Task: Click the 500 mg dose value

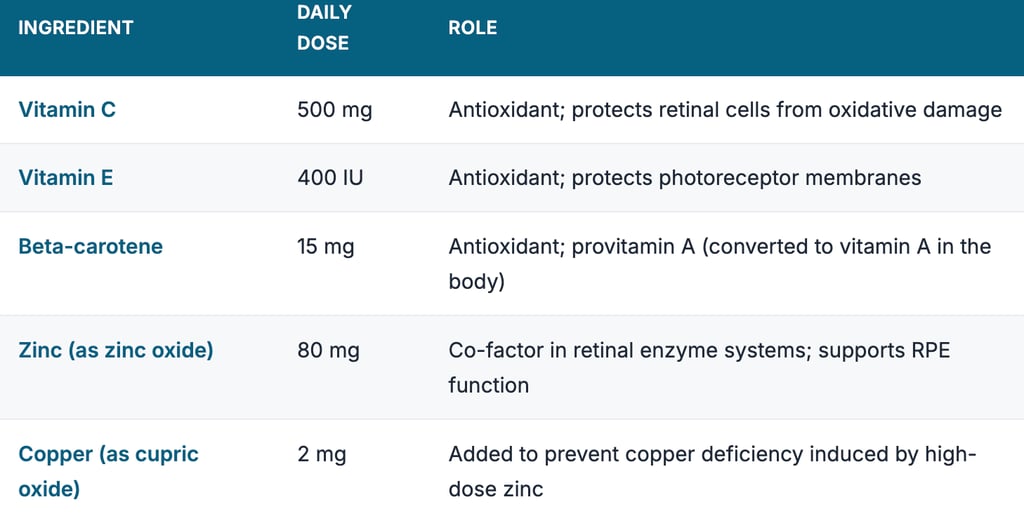Action: point(334,110)
